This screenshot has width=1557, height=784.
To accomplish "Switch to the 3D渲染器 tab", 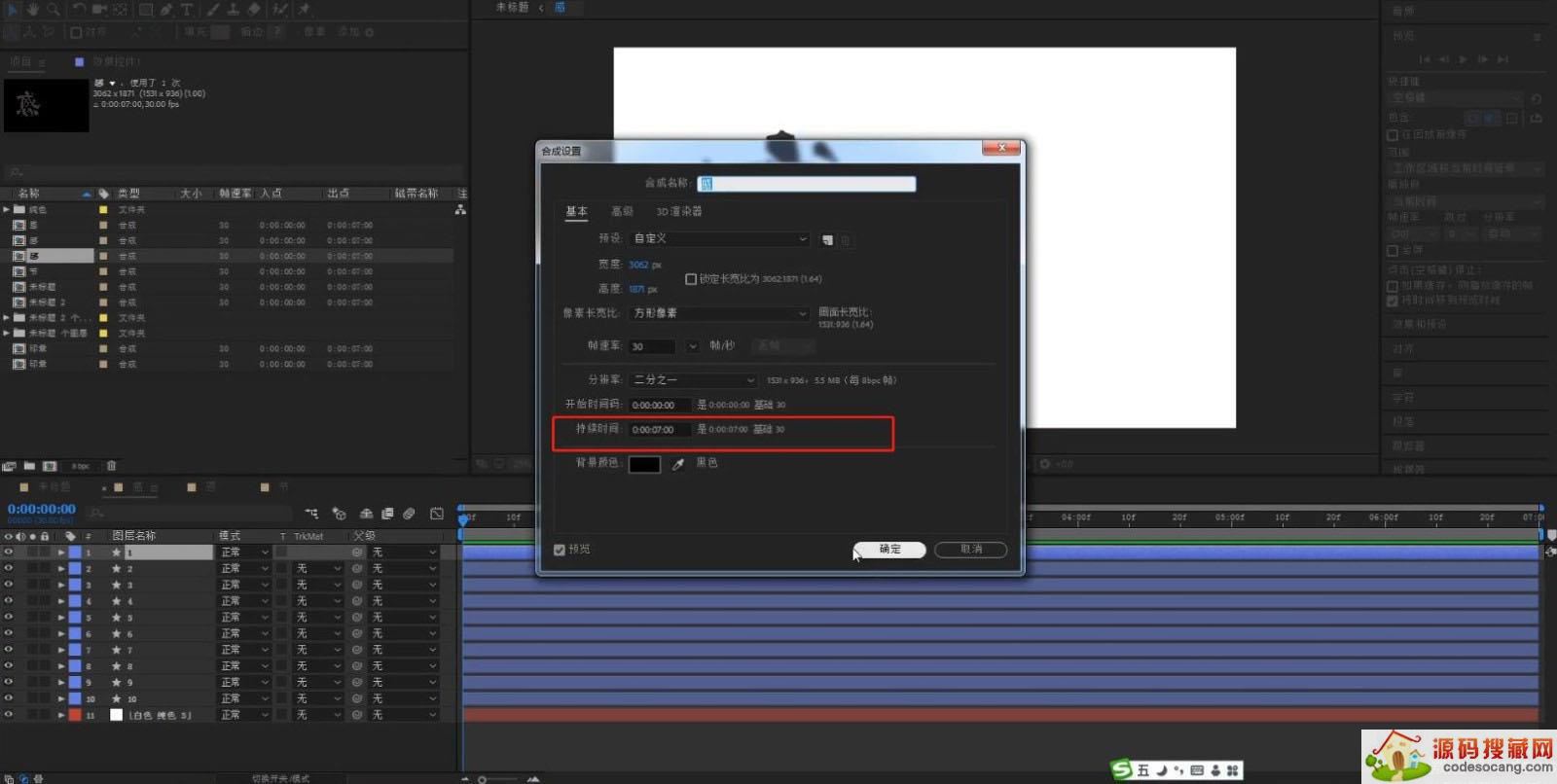I will pos(678,211).
